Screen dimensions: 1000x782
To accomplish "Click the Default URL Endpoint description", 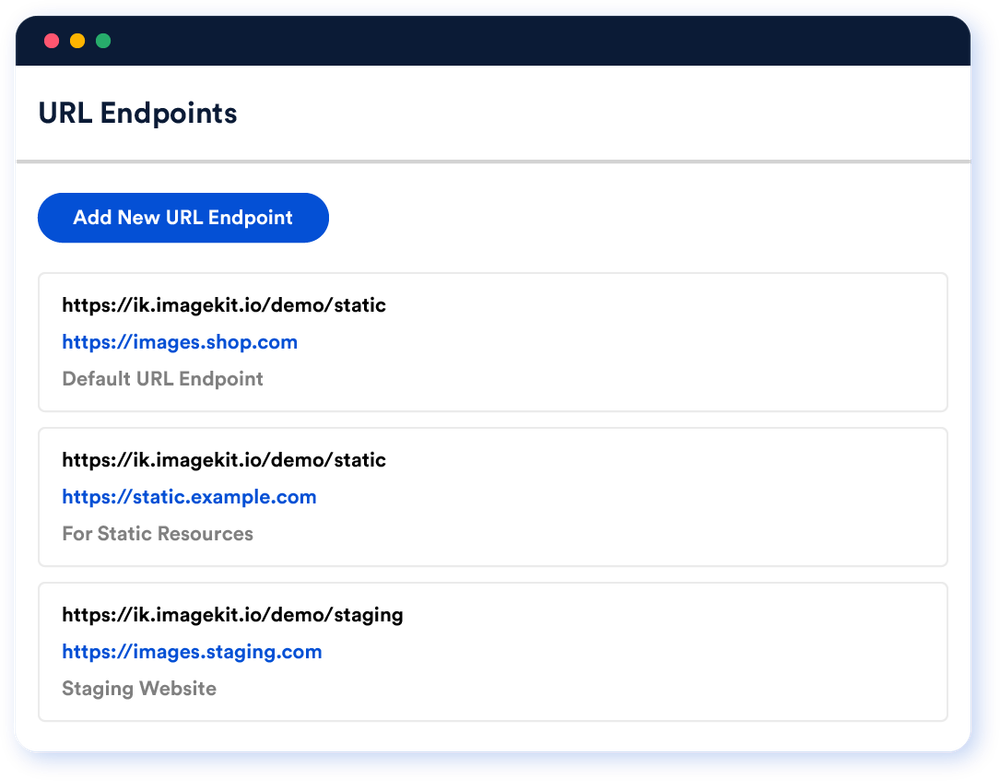I will 163,379.
